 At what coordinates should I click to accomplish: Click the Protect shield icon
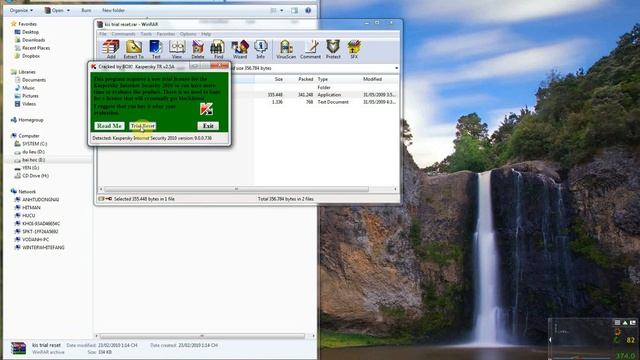point(333,49)
